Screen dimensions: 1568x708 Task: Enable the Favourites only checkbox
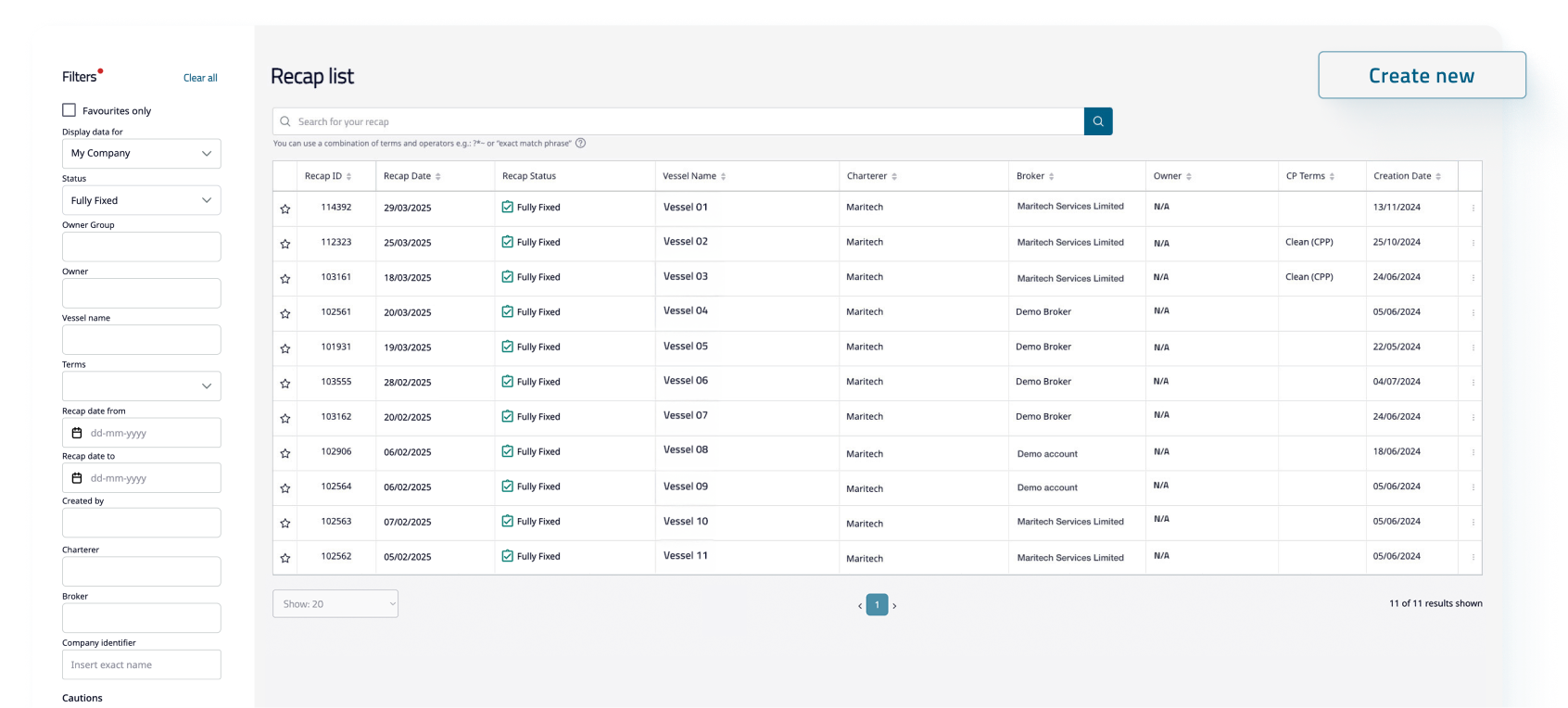[x=70, y=110]
